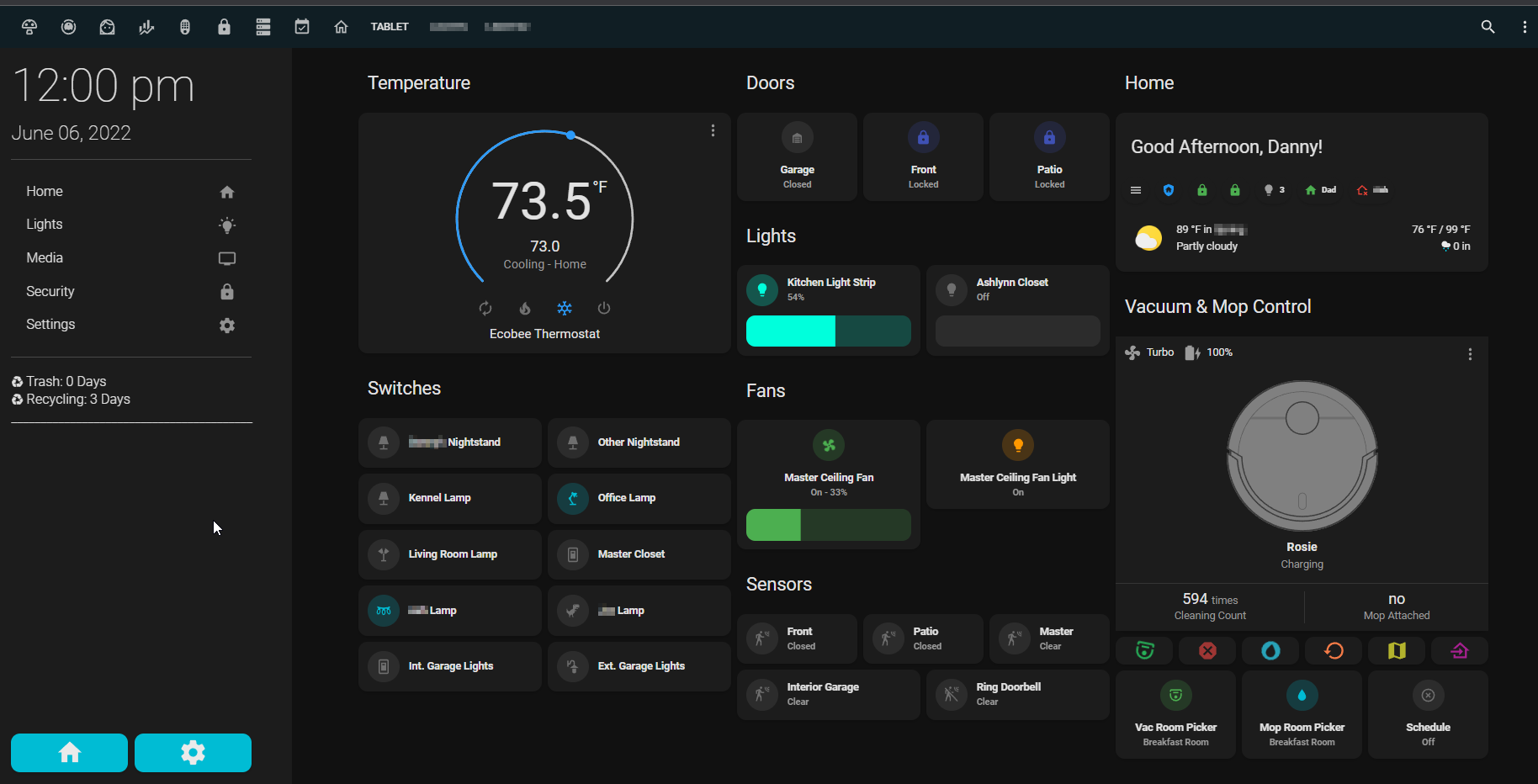This screenshot has width=1538, height=784.
Task: Open the calendar-check tab in header
Action: tap(302, 27)
